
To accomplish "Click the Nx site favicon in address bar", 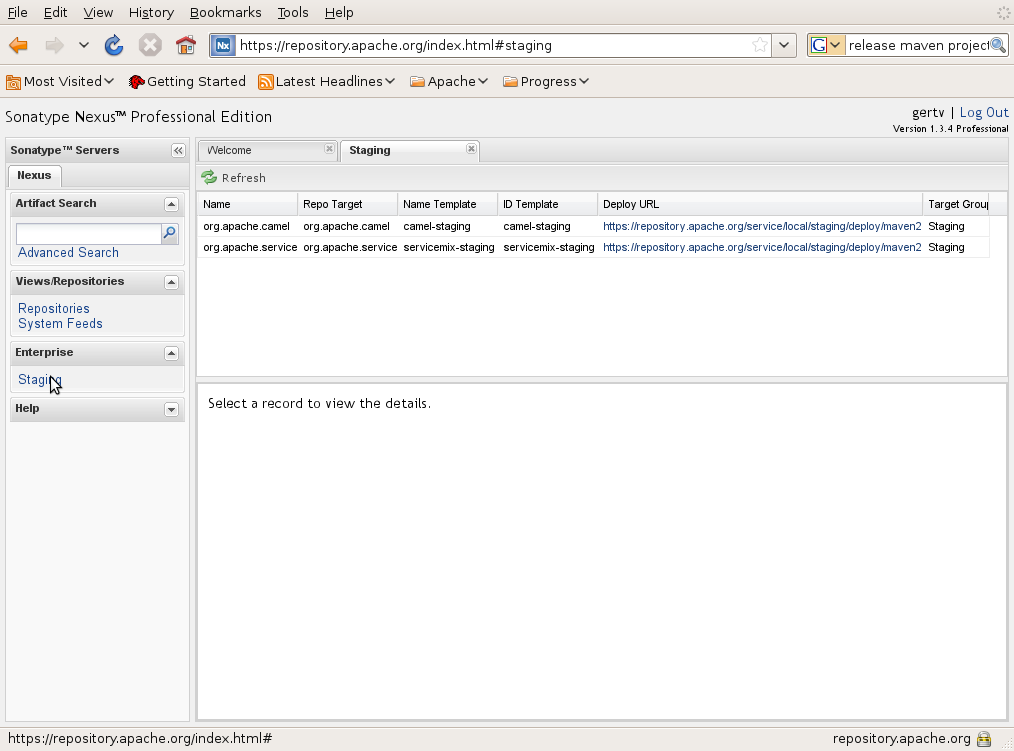I will (x=223, y=45).
